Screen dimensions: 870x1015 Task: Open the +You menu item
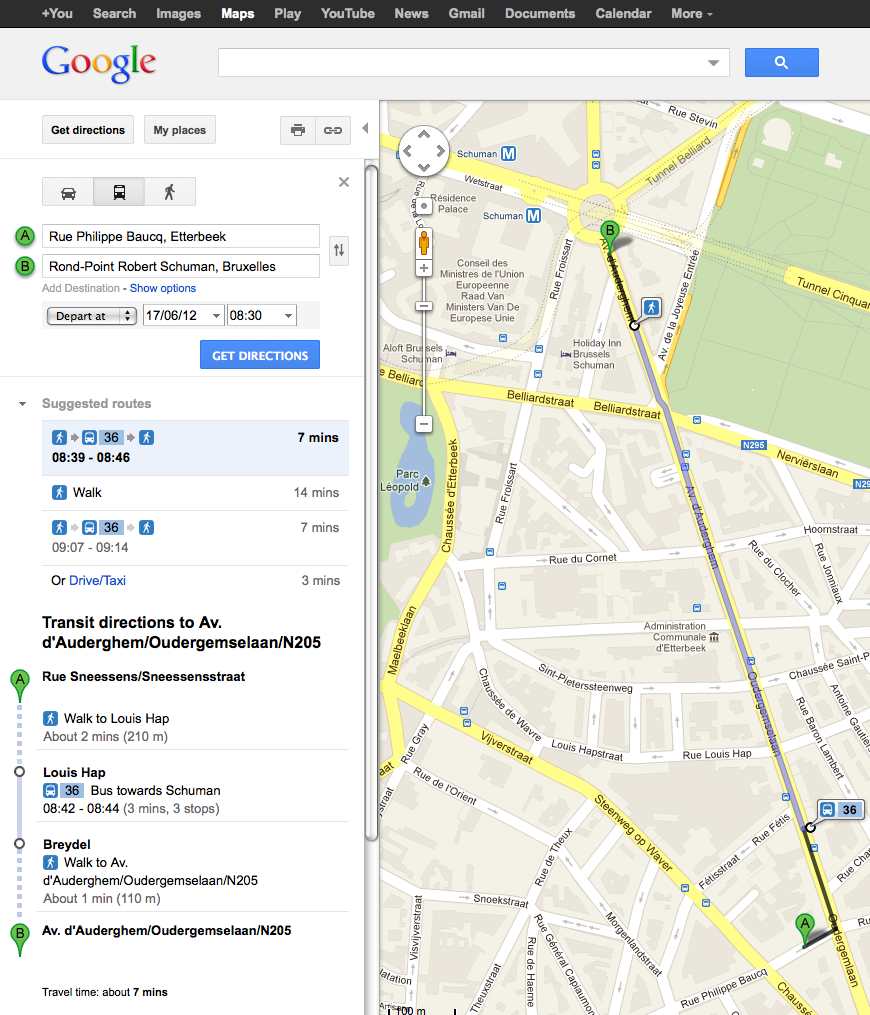click(x=57, y=14)
